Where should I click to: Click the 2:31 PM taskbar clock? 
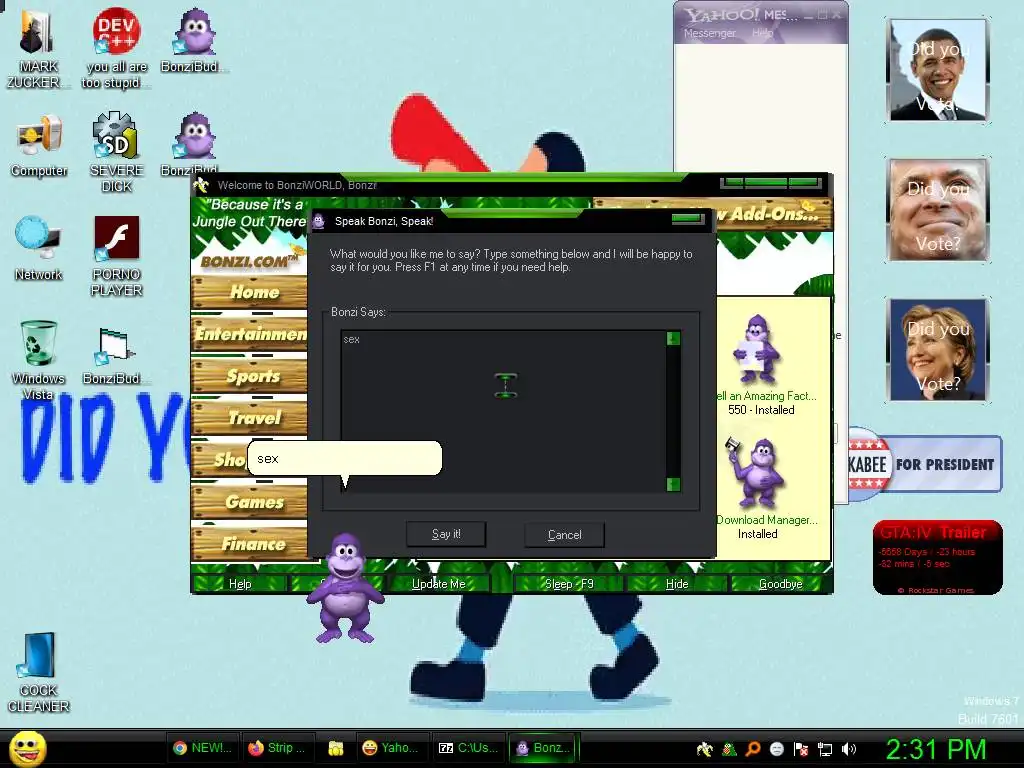(935, 748)
